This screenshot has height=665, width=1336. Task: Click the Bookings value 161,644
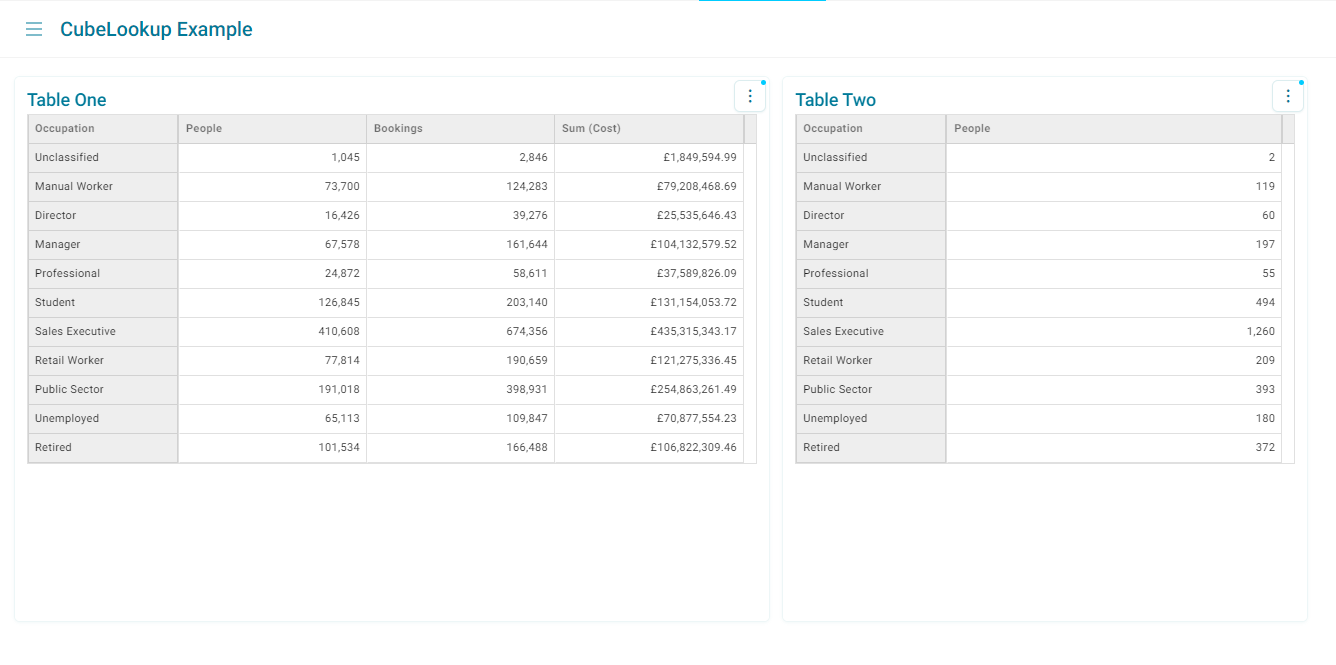(x=461, y=245)
